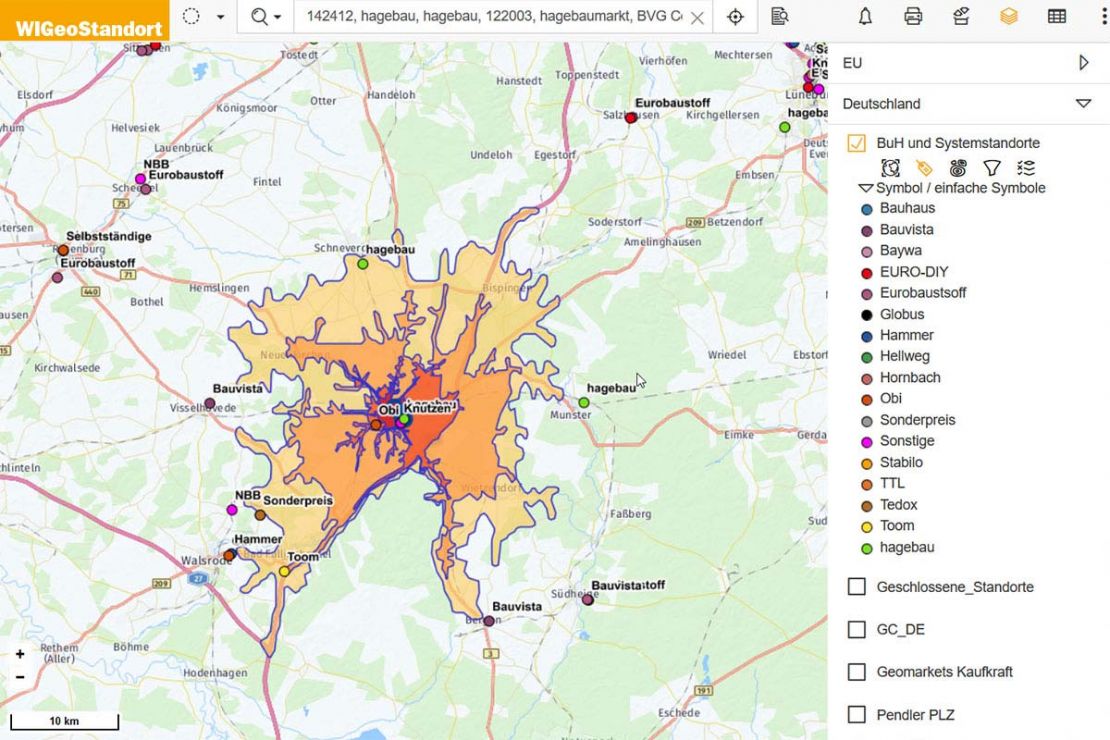Enable the Pendler PLZ layer
The height and width of the screenshot is (740, 1110).
click(x=857, y=715)
